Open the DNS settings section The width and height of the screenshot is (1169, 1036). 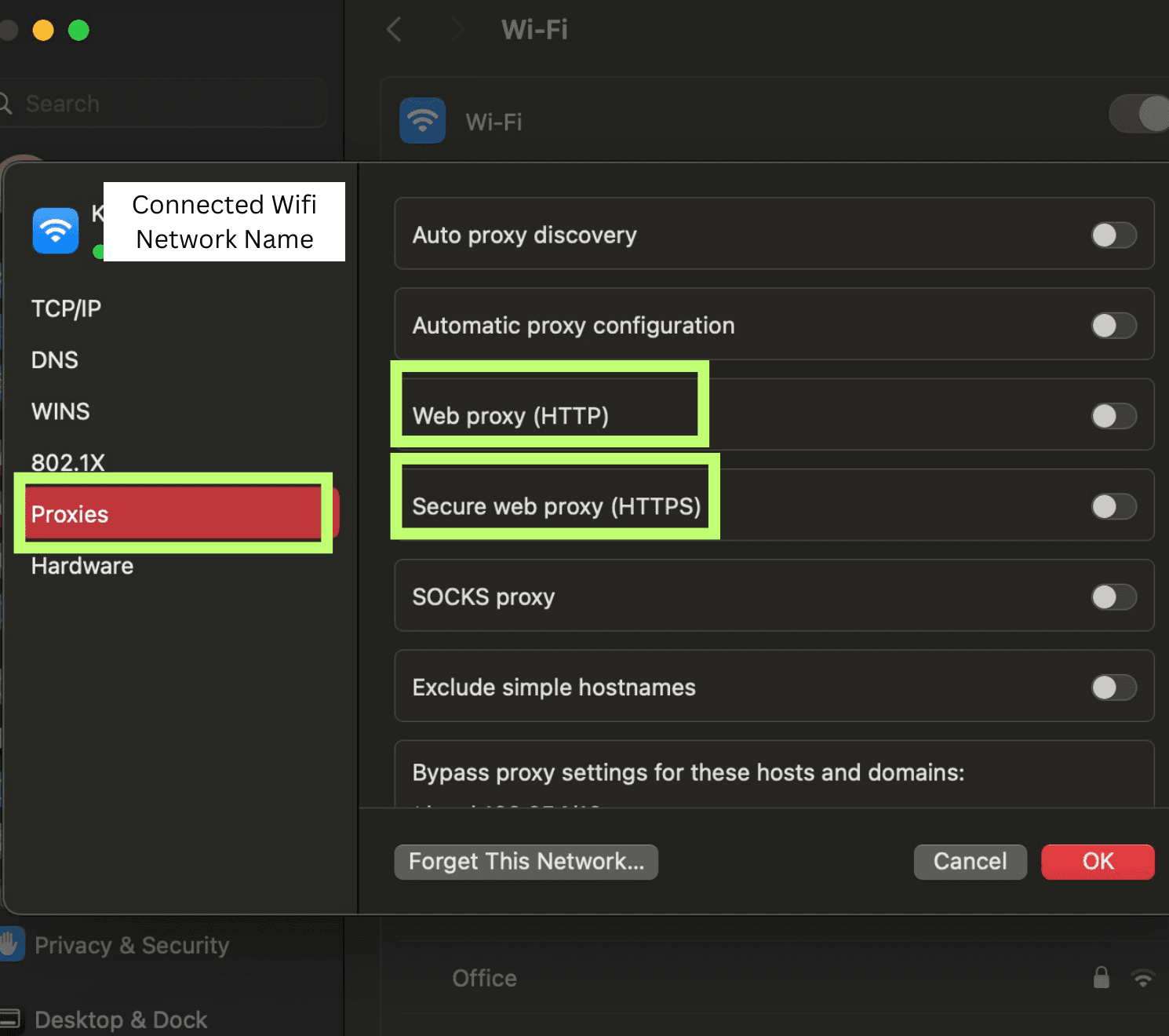[x=54, y=359]
